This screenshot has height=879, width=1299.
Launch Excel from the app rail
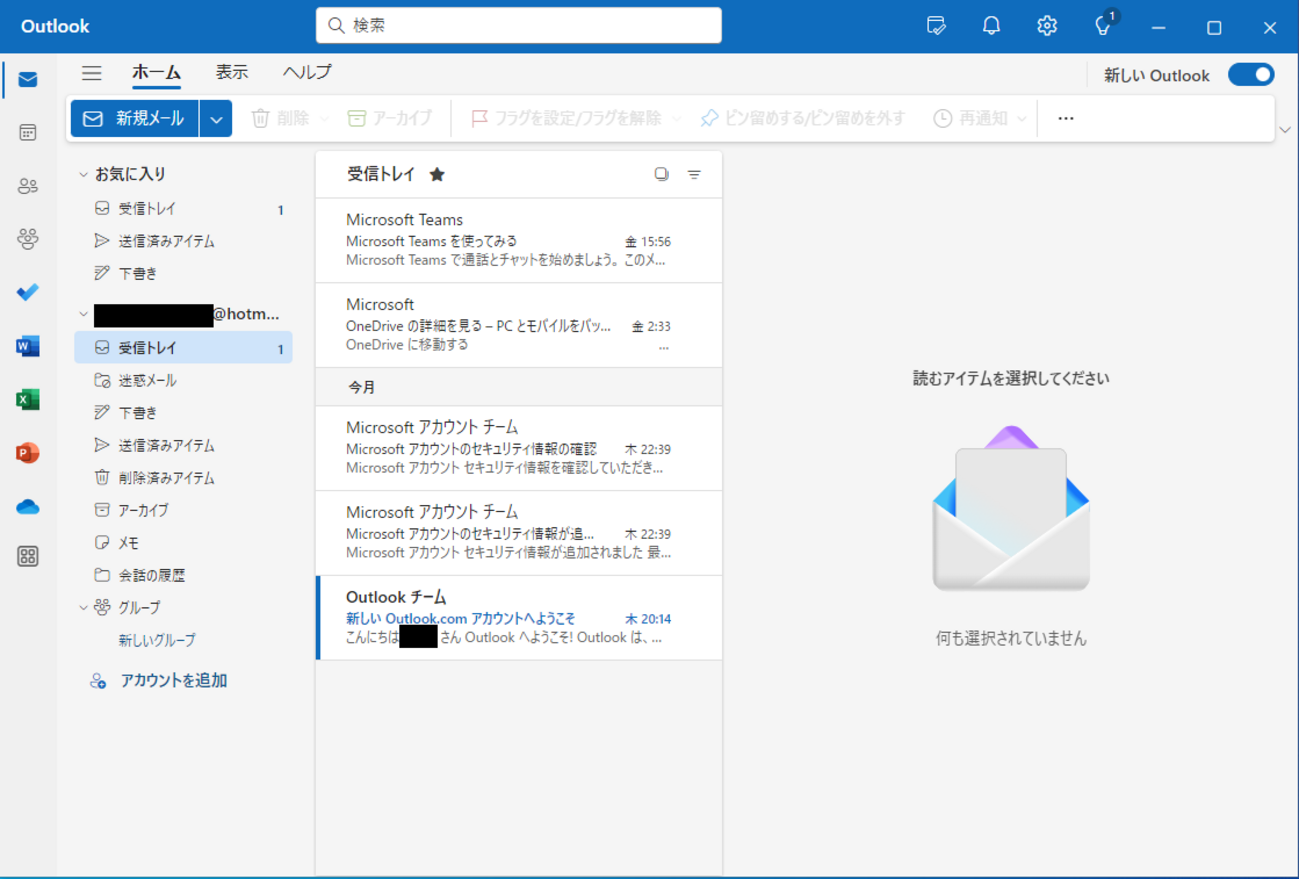coord(28,400)
